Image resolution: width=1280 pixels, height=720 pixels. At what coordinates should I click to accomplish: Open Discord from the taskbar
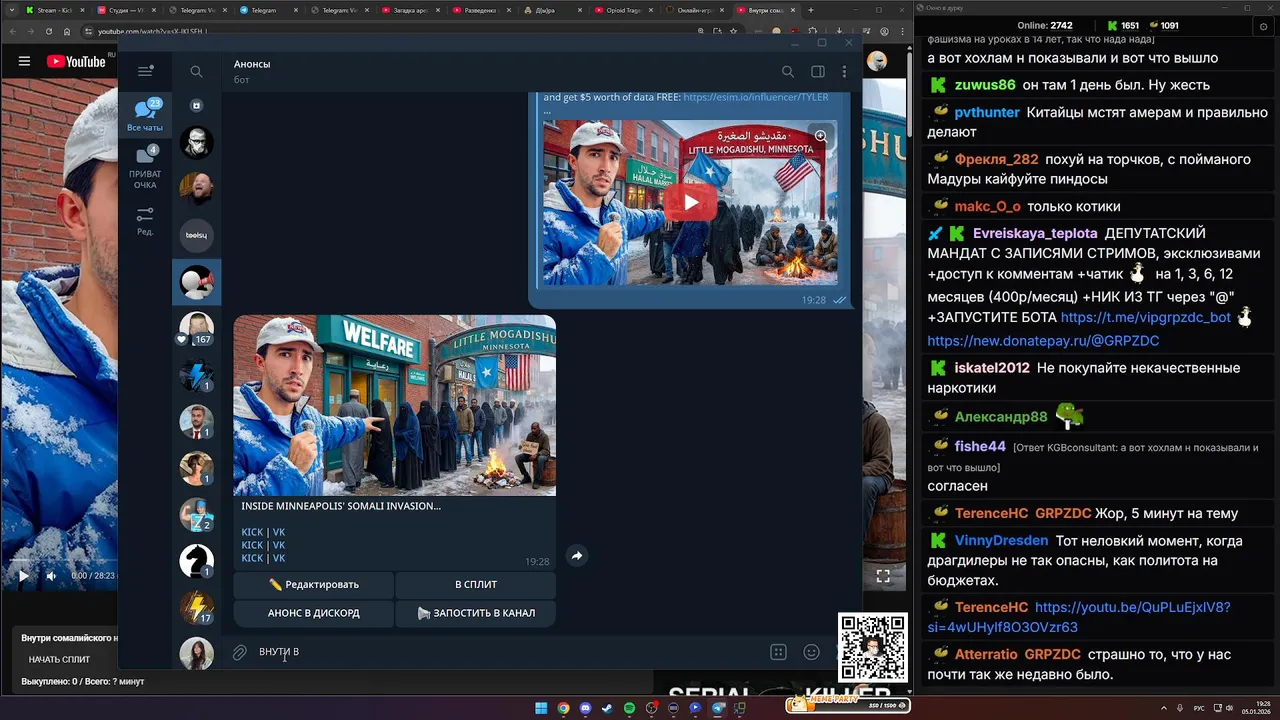(x=585, y=708)
